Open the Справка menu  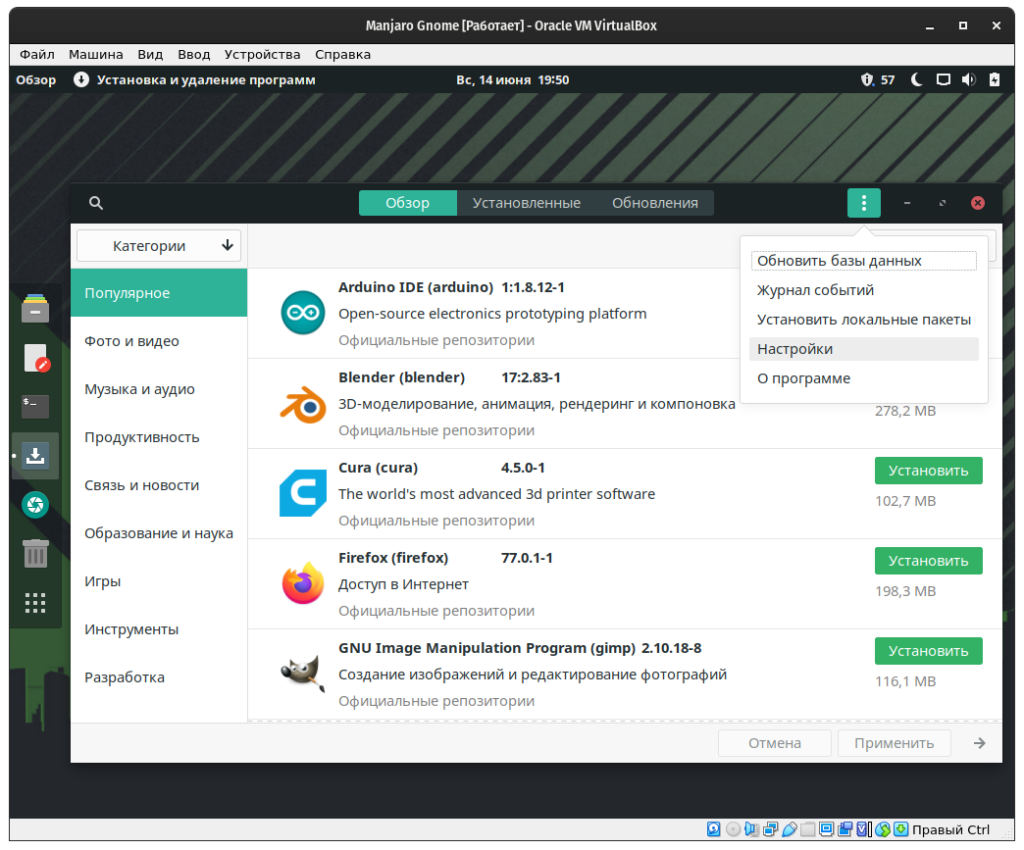[x=342, y=54]
